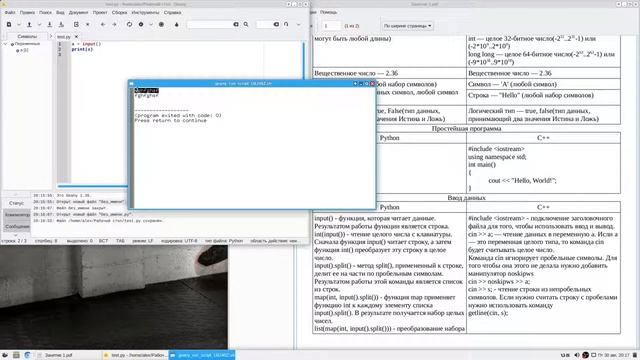
Task: Switch to the test.py Geany taskbar button
Action: pyautogui.click(x=134, y=356)
